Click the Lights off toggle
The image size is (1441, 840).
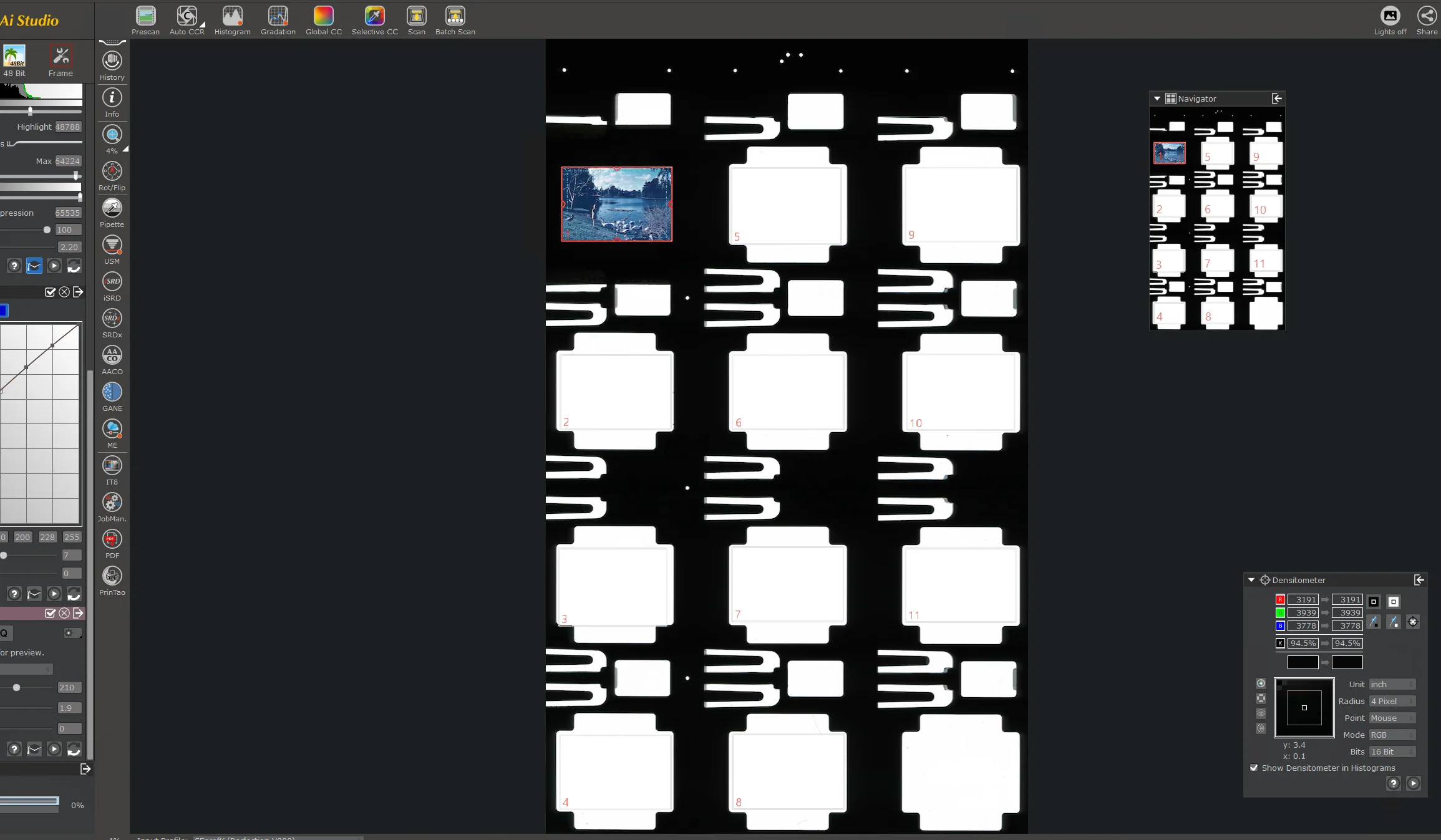[1390, 16]
